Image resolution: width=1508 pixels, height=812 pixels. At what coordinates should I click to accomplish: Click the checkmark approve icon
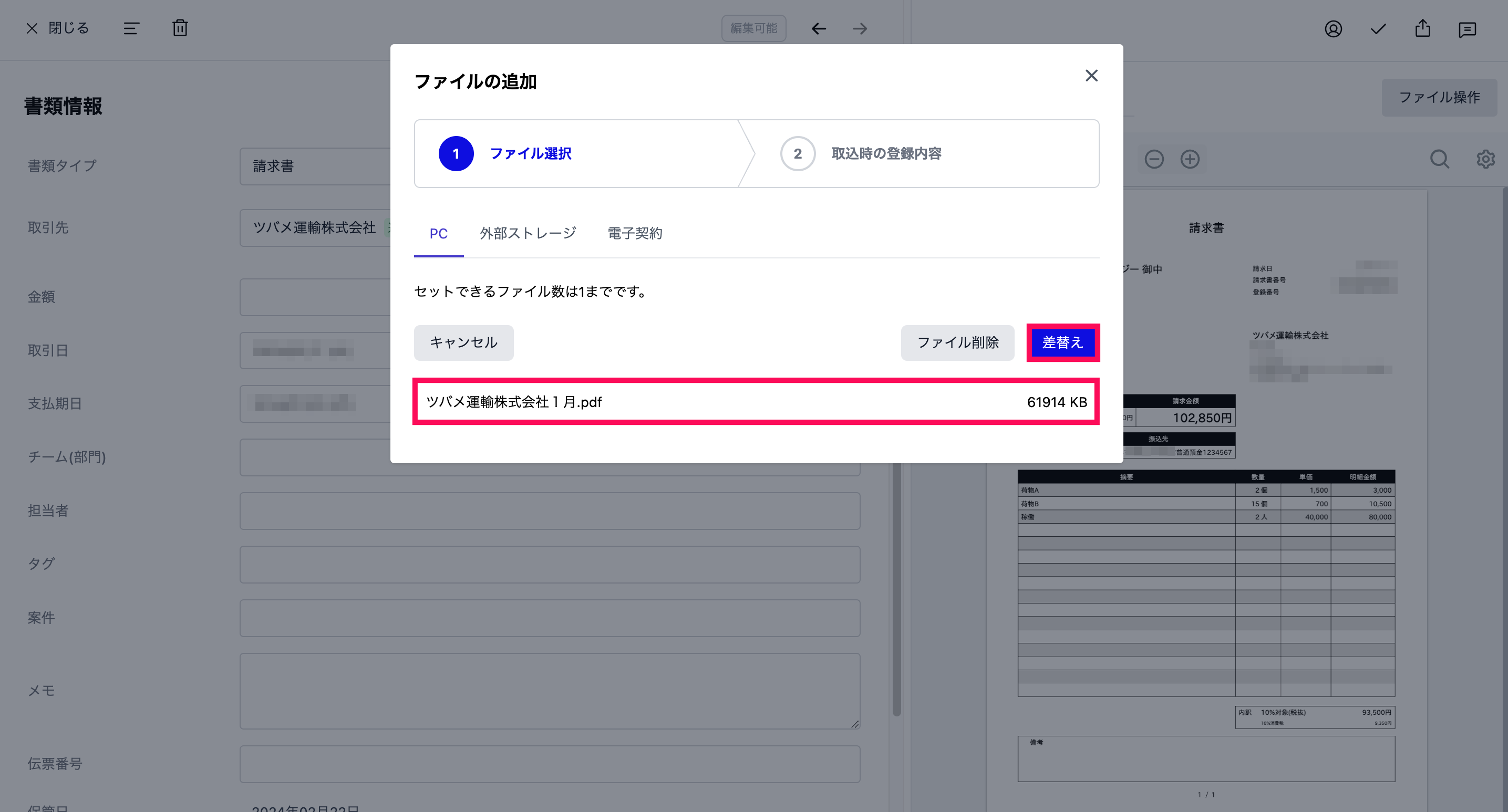(x=1378, y=29)
